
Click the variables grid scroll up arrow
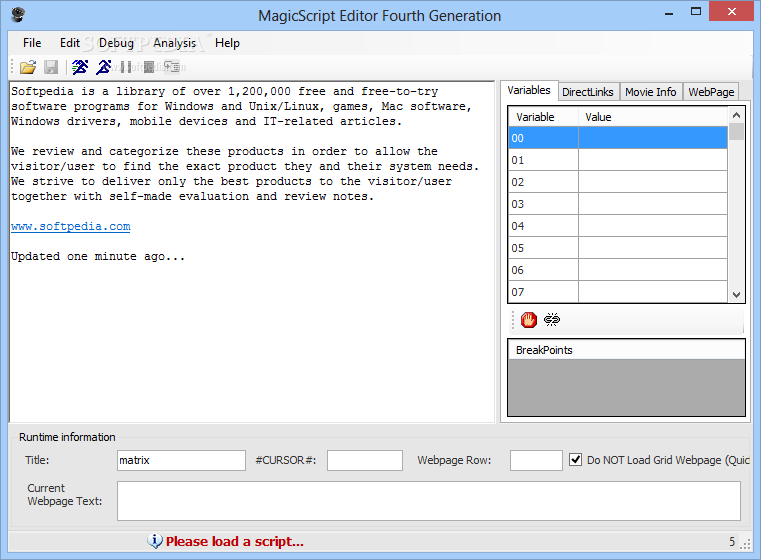coord(736,115)
